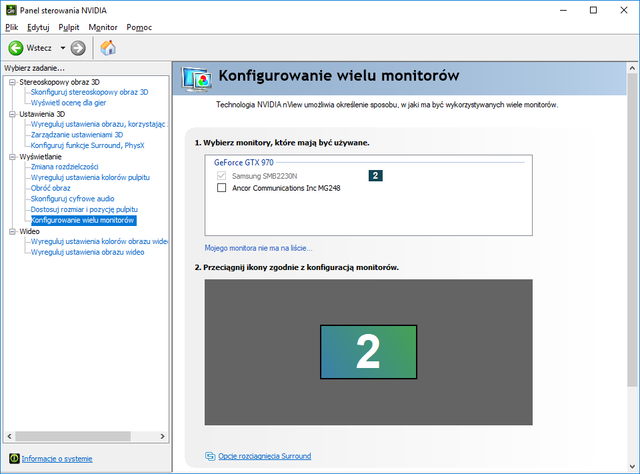
Task: Click main pane scroll up arrow
Action: point(632,68)
